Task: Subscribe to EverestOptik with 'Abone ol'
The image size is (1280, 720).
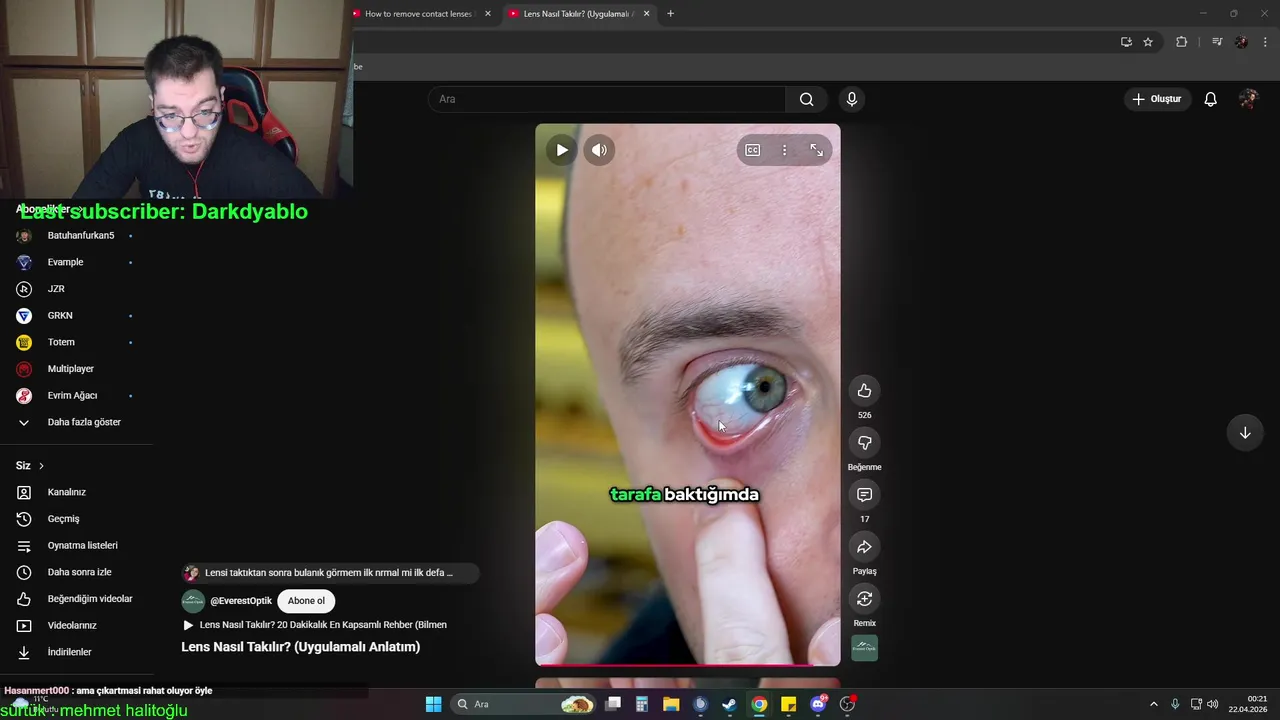Action: click(306, 601)
